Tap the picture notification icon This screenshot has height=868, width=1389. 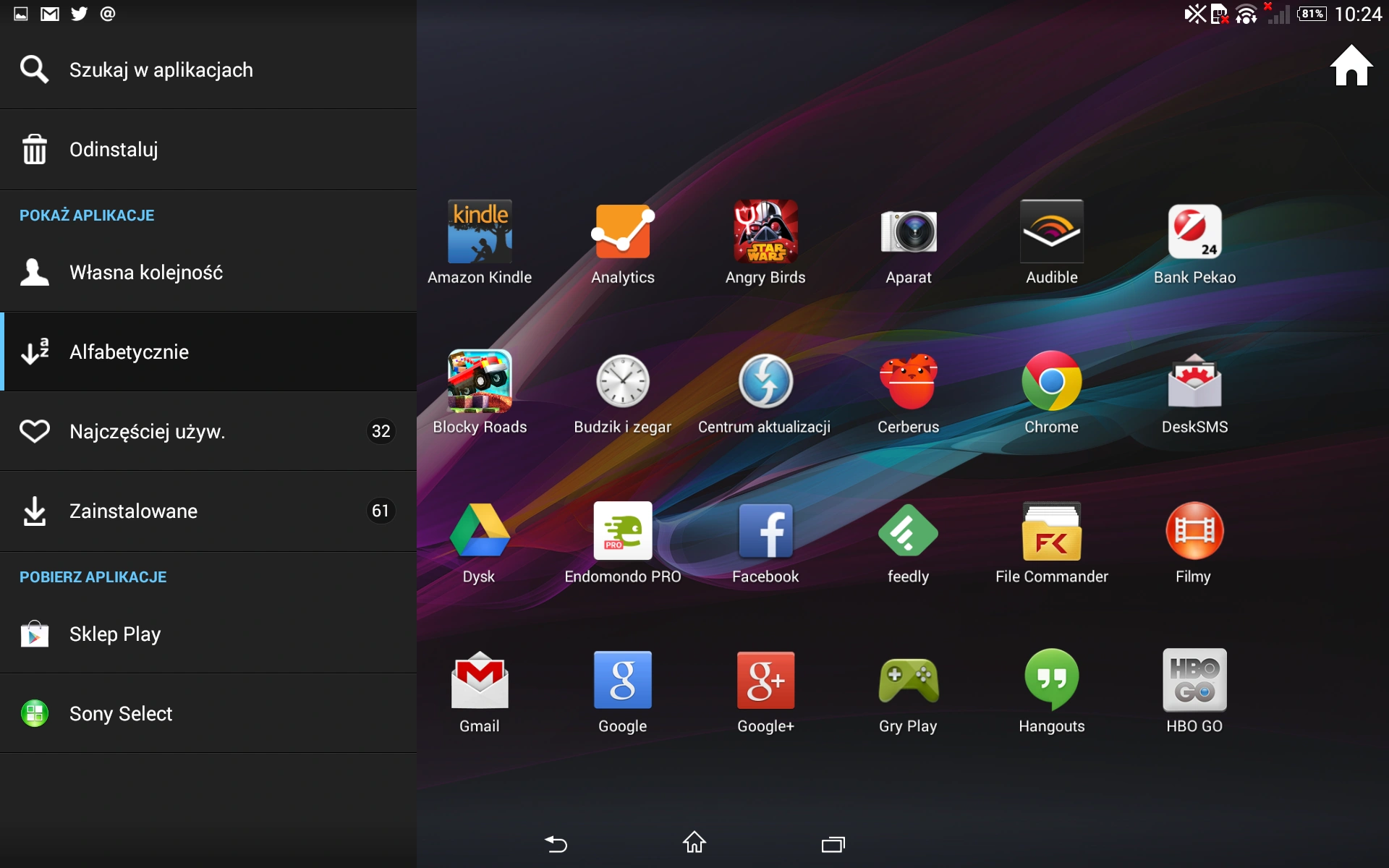pos(21,14)
